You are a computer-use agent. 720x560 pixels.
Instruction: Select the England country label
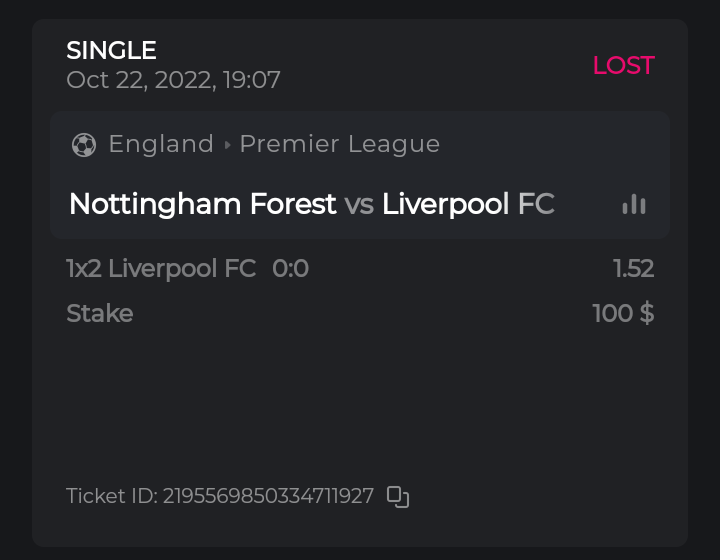click(161, 144)
